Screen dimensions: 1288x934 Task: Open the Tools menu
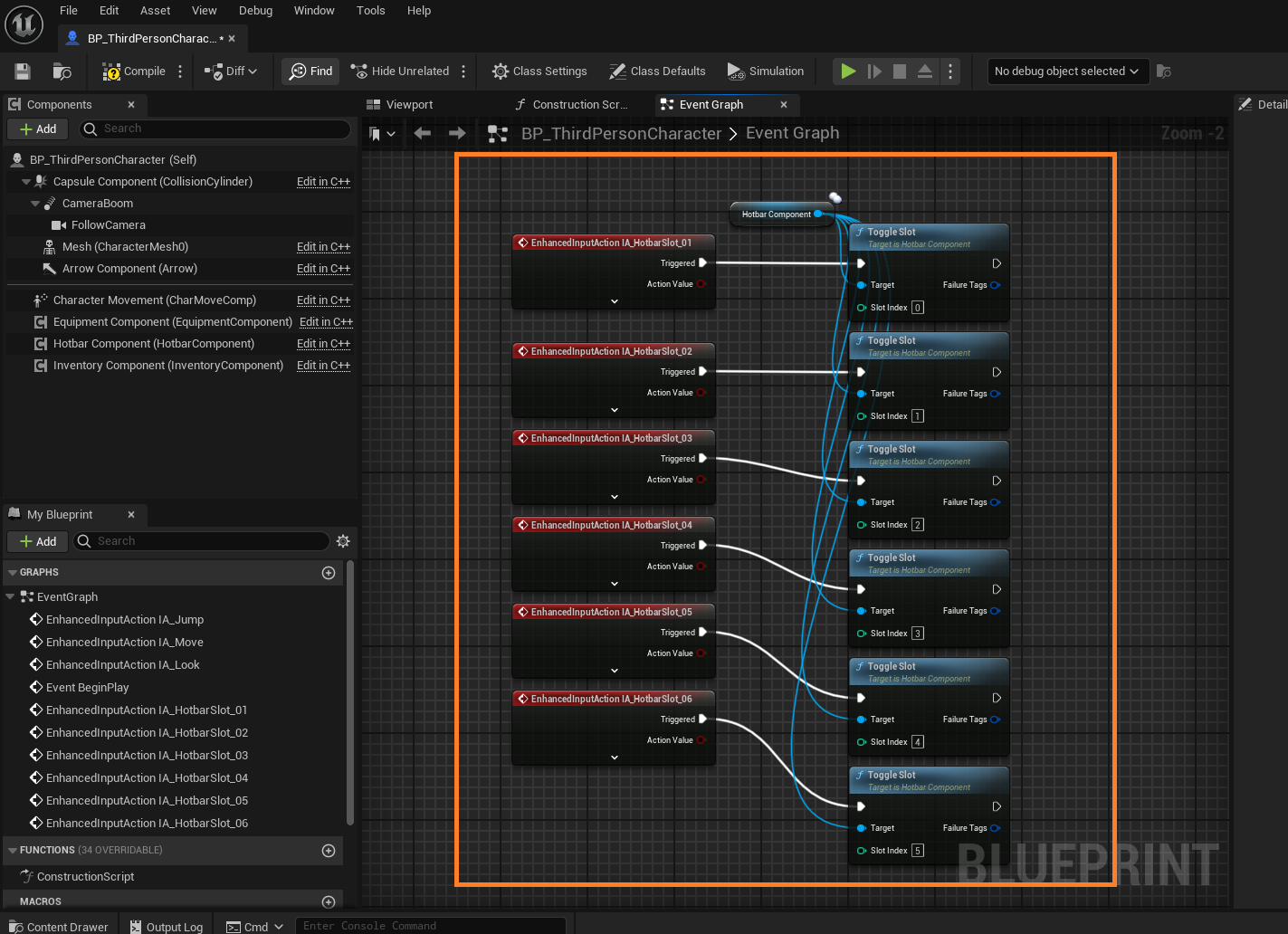point(370,11)
